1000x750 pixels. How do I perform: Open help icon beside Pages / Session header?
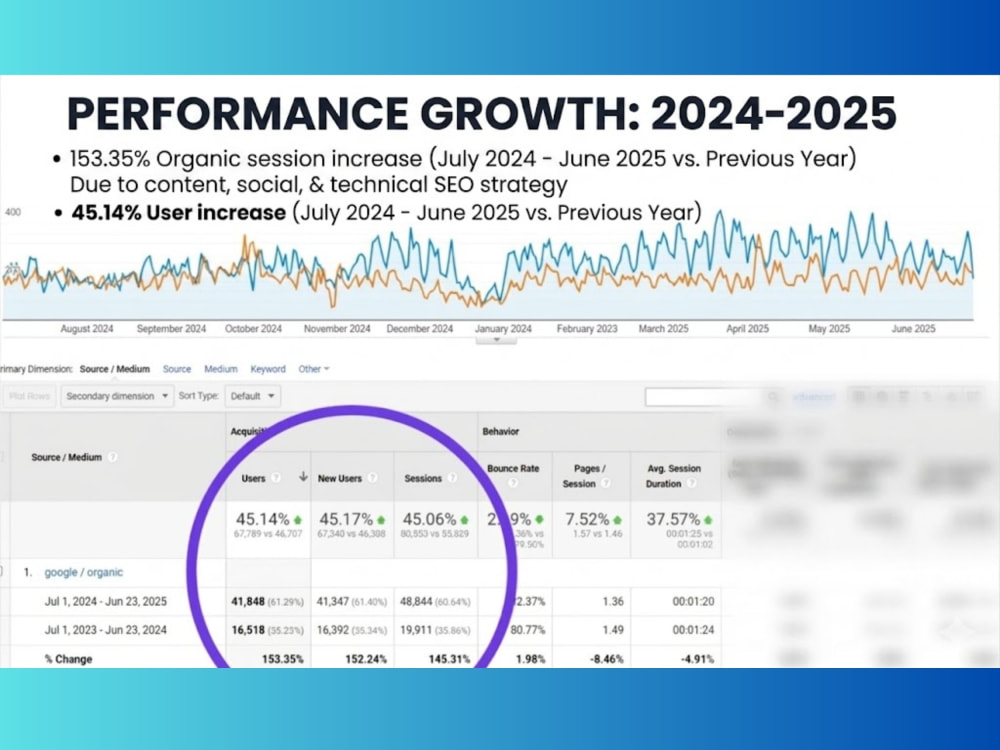coord(606,483)
